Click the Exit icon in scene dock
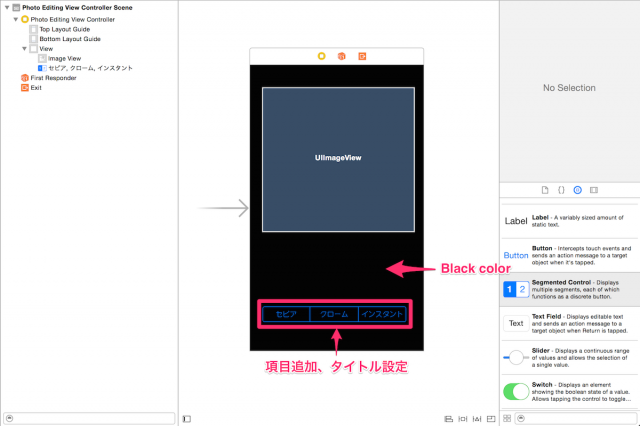 (362, 56)
